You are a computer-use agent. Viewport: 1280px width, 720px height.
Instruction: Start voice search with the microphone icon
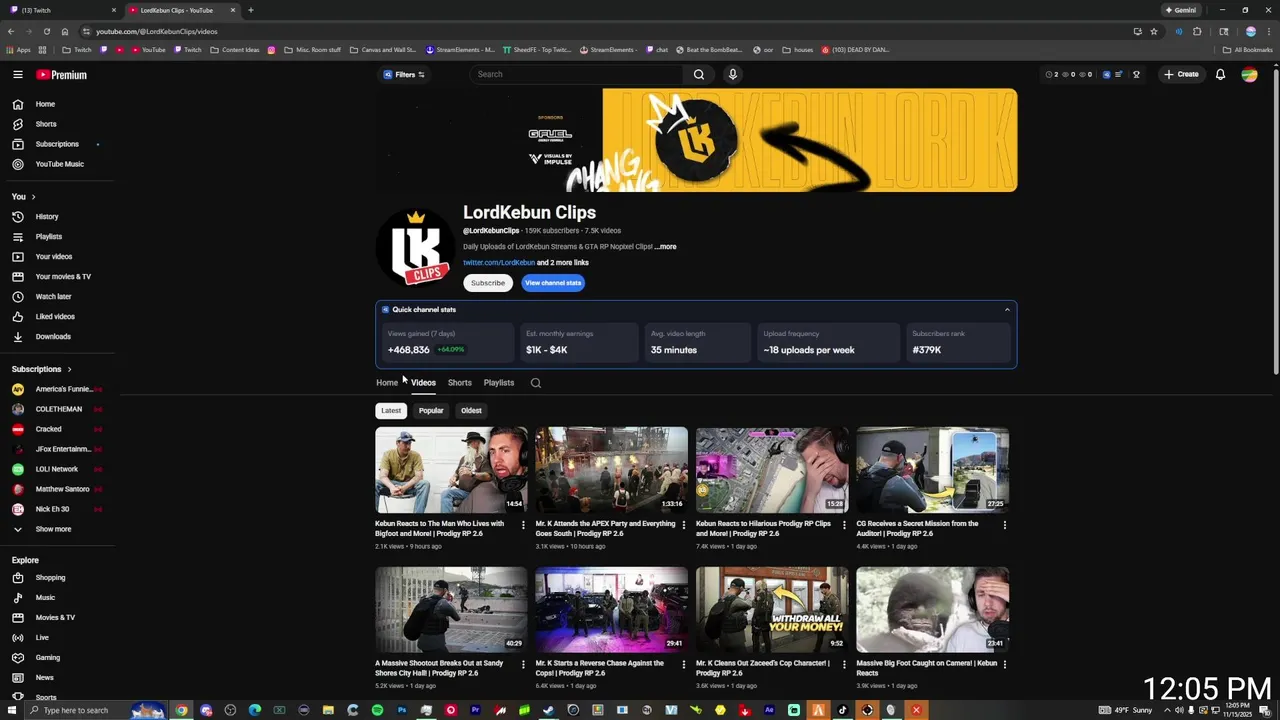733,74
